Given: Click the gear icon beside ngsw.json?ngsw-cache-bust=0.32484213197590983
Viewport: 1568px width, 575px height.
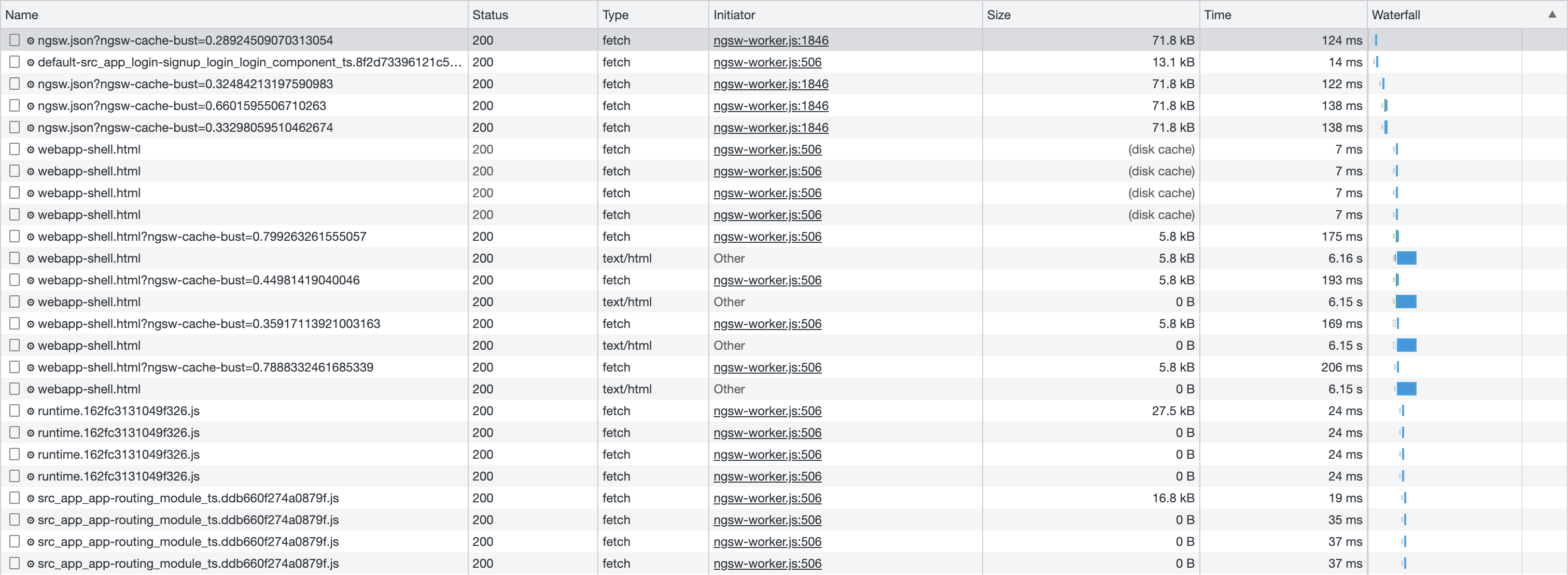Looking at the screenshot, I should [x=31, y=84].
